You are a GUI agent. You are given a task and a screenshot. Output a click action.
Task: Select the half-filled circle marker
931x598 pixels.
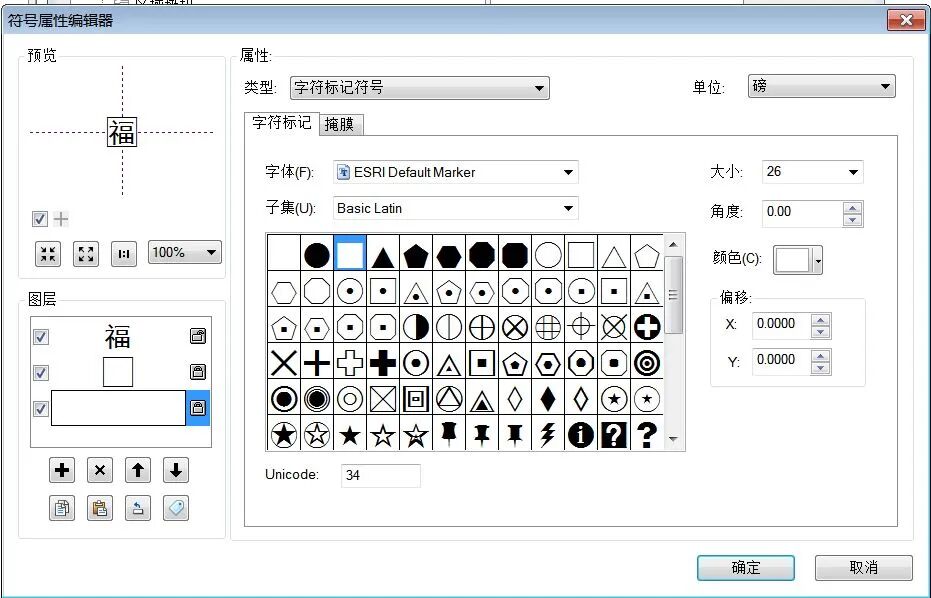(x=416, y=327)
